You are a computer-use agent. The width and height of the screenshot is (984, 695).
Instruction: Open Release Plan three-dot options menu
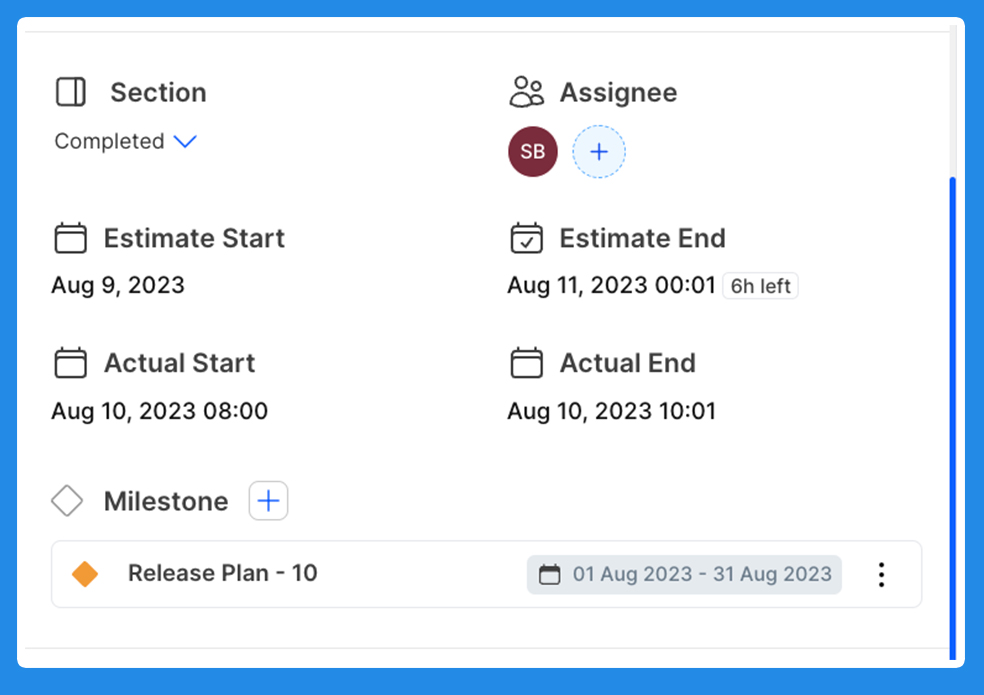click(881, 574)
